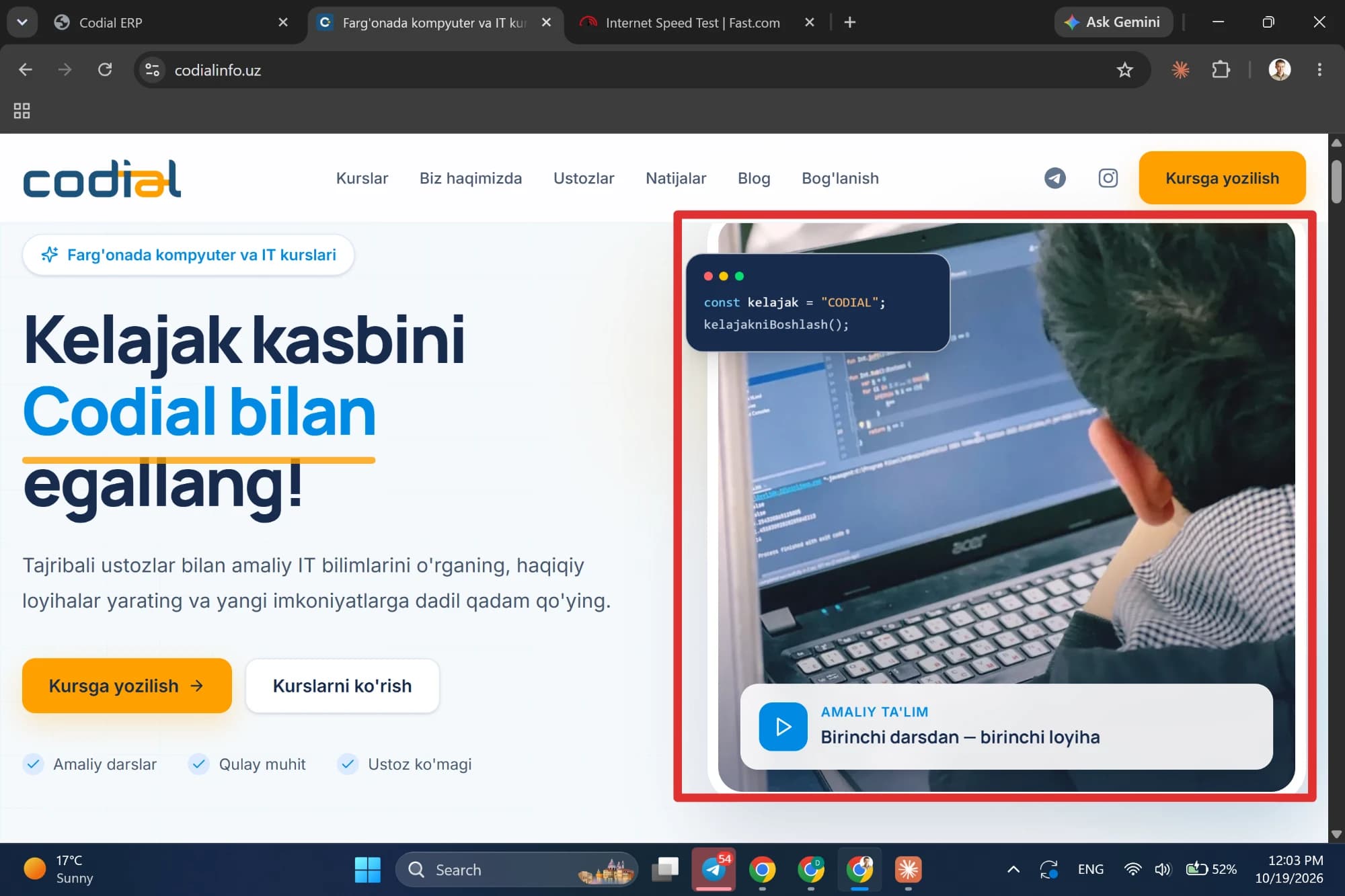Viewport: 1345px width, 896px height.
Task: Open the Kurslar navigation link
Action: (x=362, y=178)
